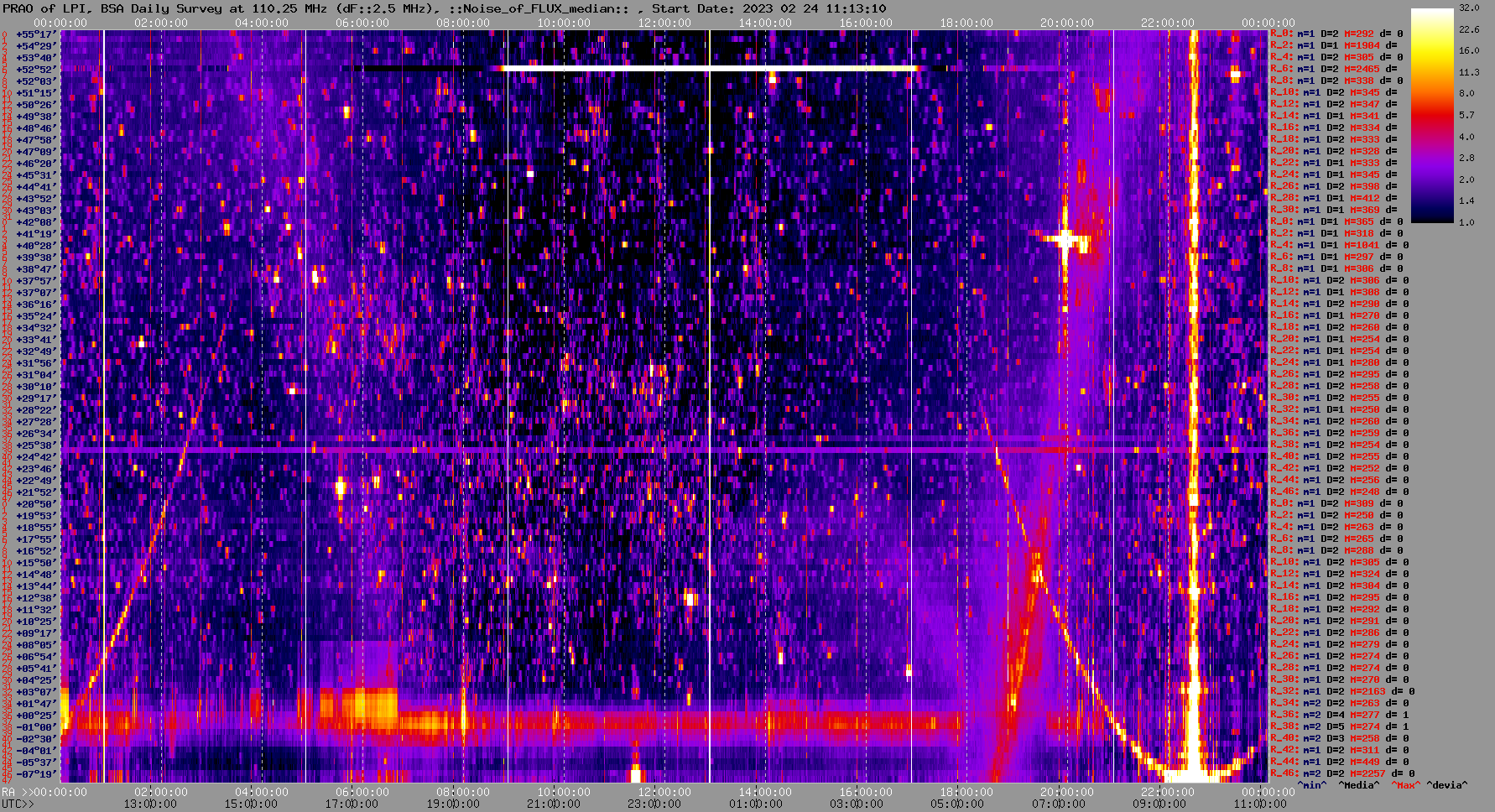Click the saturated white horizontal bar at +52°52'
This screenshot has width=1495, height=812.
point(709,68)
